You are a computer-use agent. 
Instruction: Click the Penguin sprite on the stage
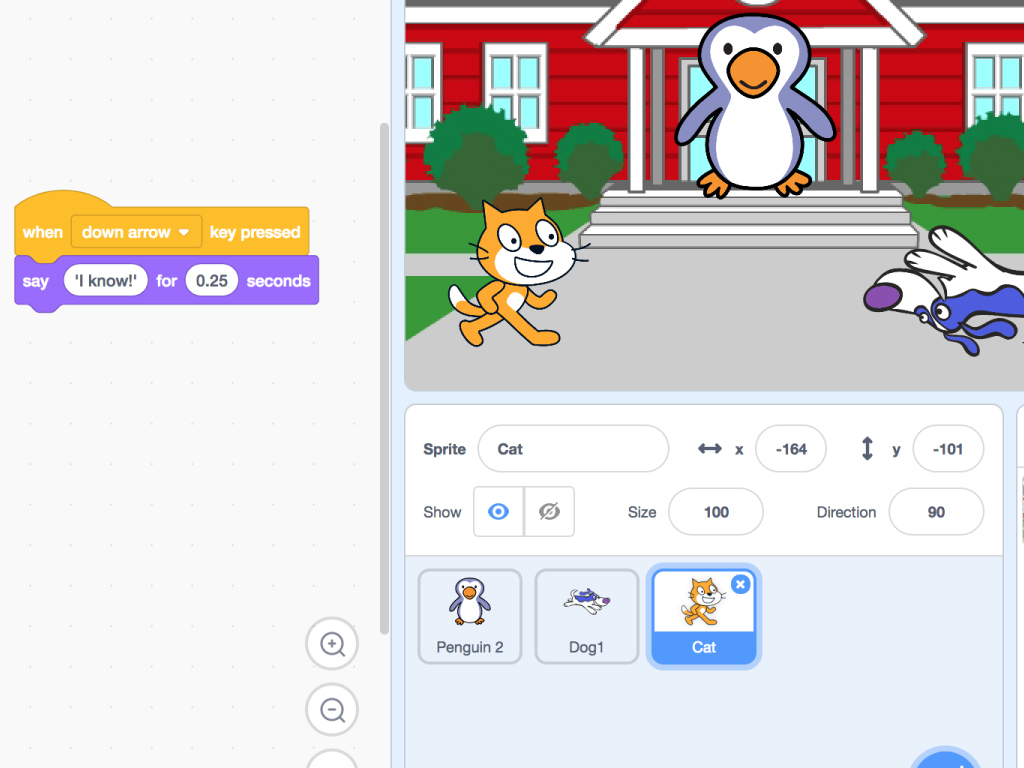click(754, 106)
